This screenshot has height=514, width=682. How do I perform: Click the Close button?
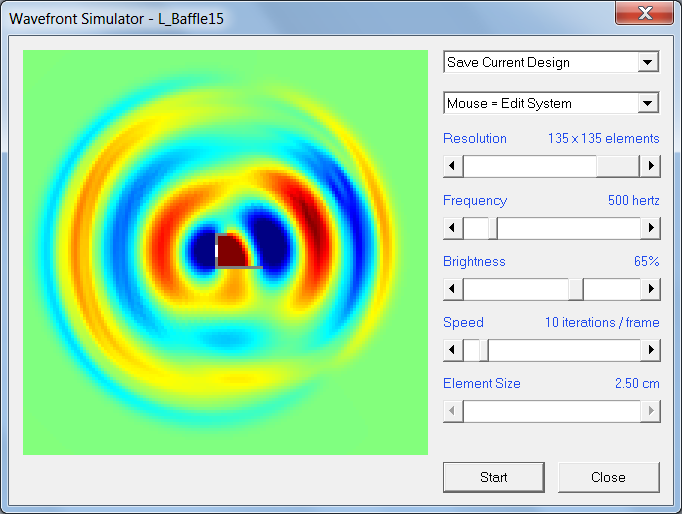point(608,477)
